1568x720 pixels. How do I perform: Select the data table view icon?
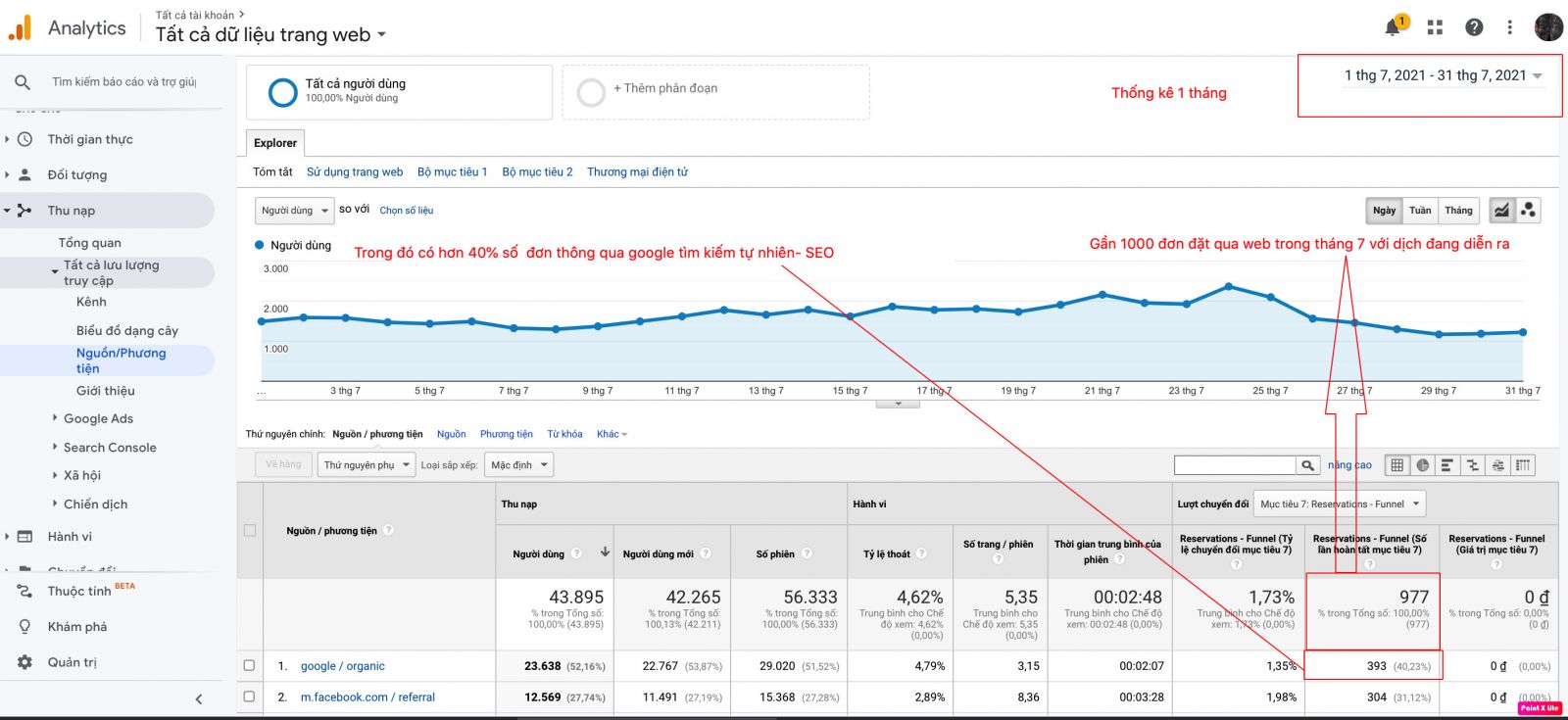1396,465
